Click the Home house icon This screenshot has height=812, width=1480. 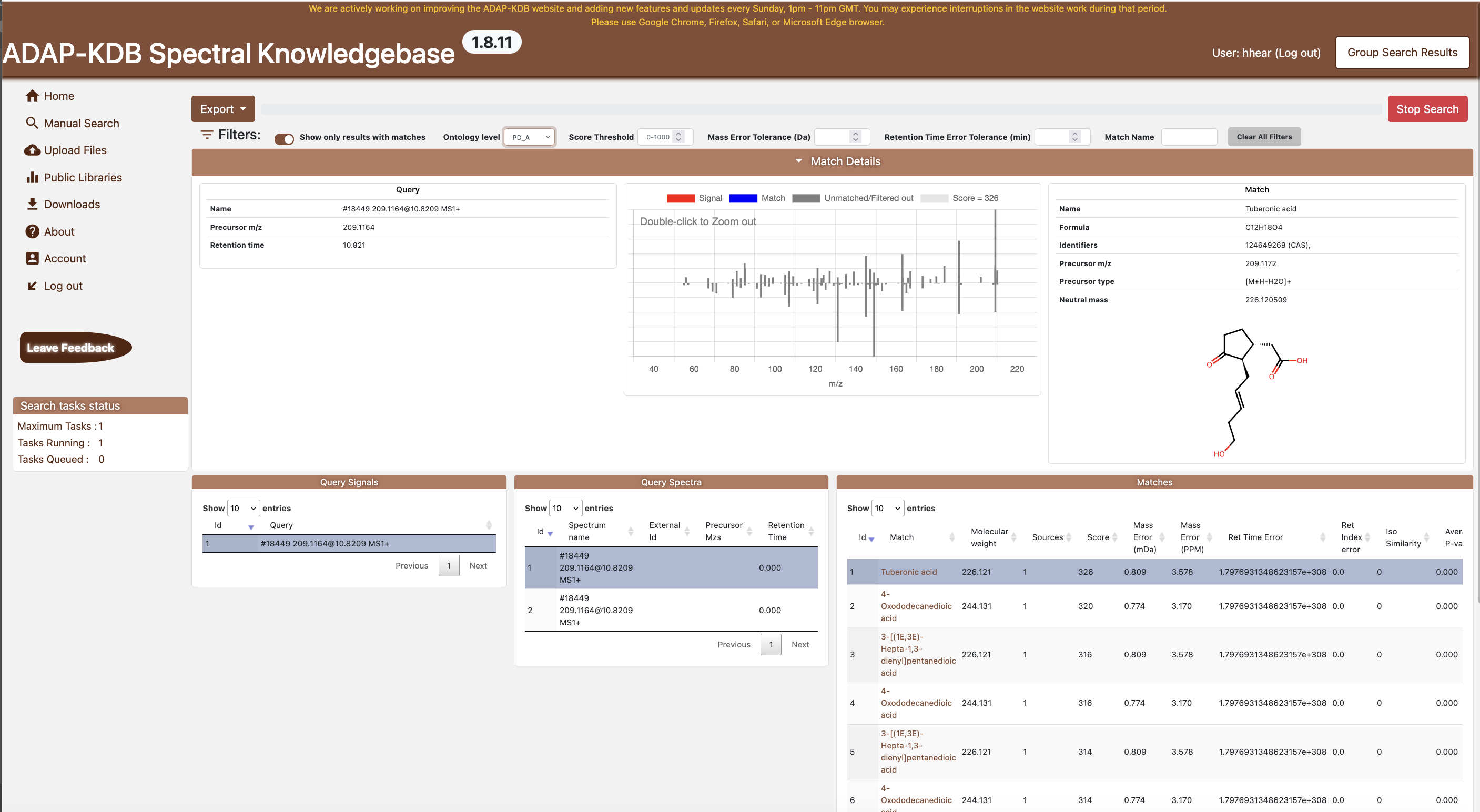coord(32,96)
